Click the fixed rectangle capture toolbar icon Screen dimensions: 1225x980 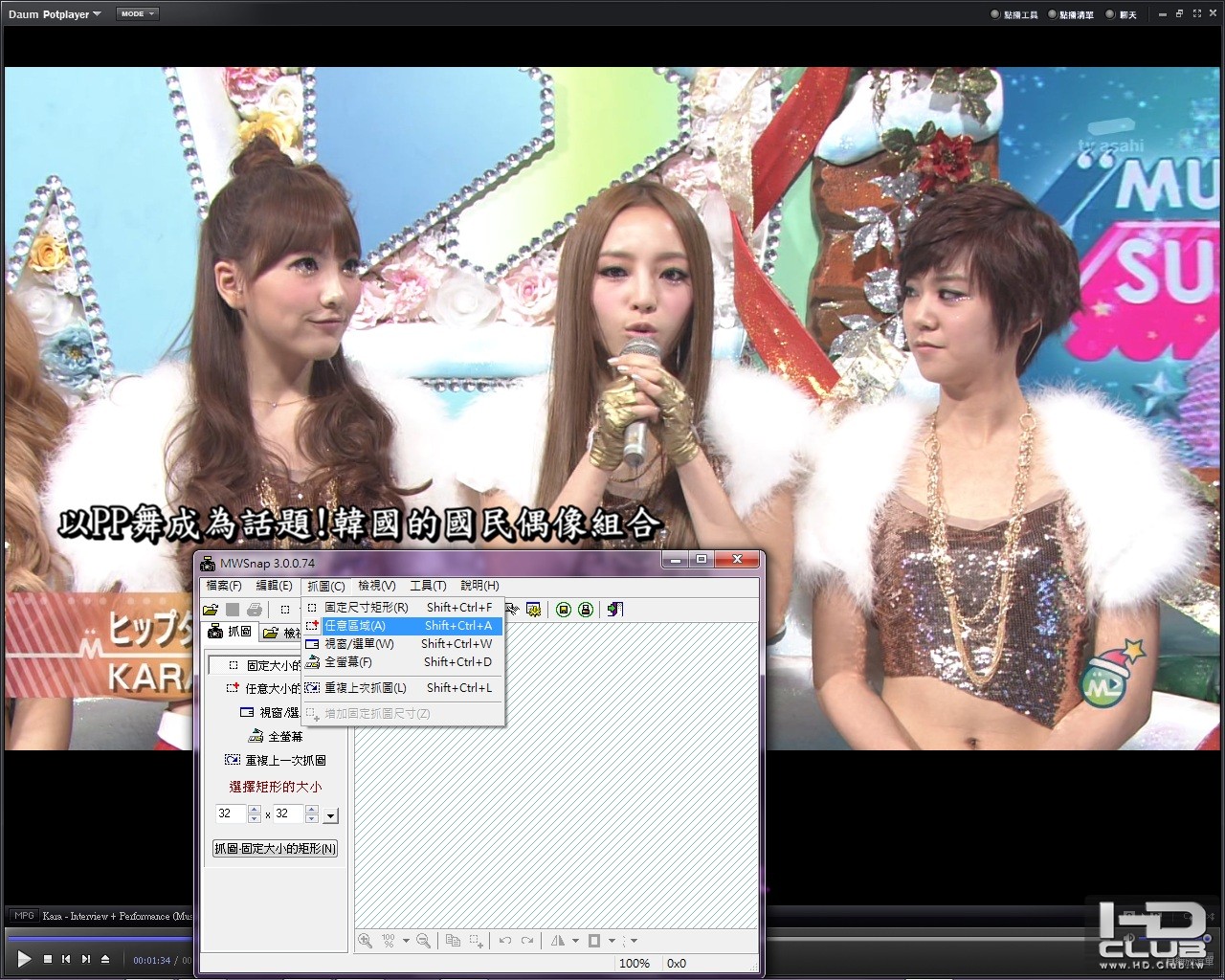285,610
